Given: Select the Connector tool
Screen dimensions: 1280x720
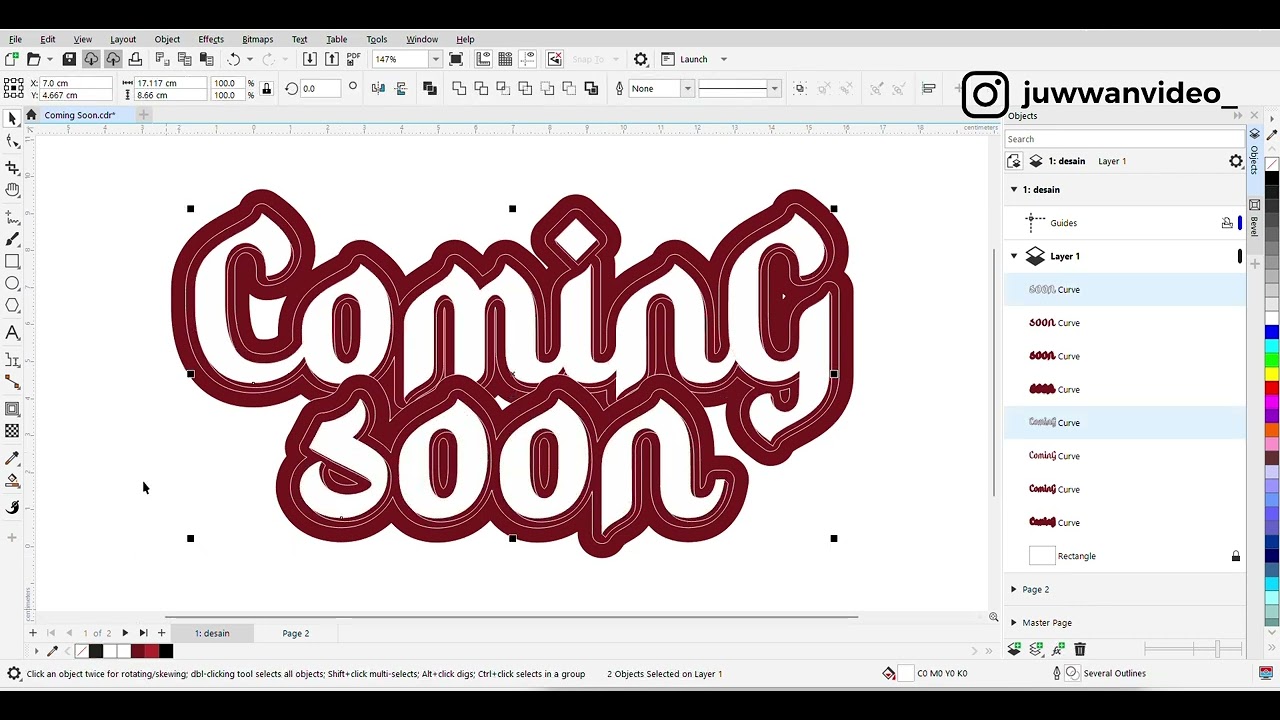Looking at the screenshot, I should [x=12, y=382].
